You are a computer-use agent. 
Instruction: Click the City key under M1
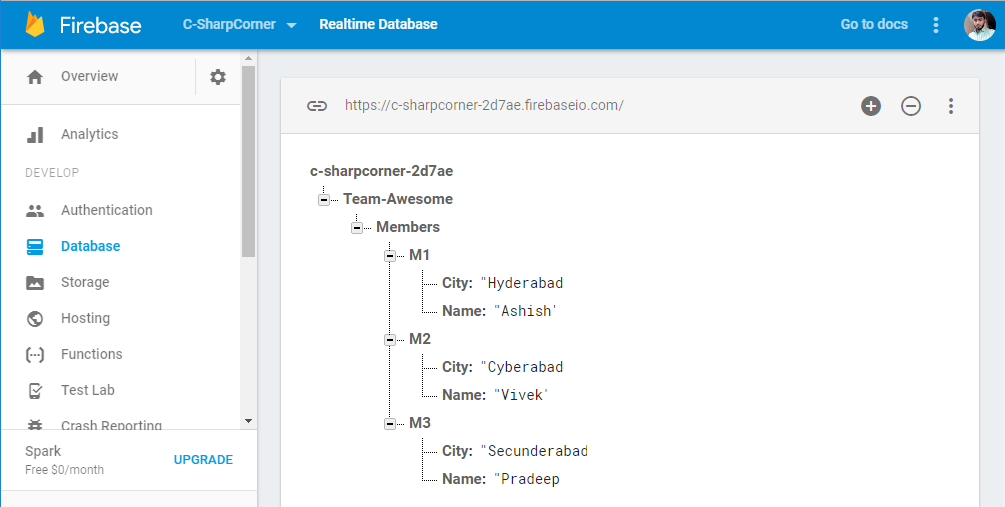(x=457, y=283)
